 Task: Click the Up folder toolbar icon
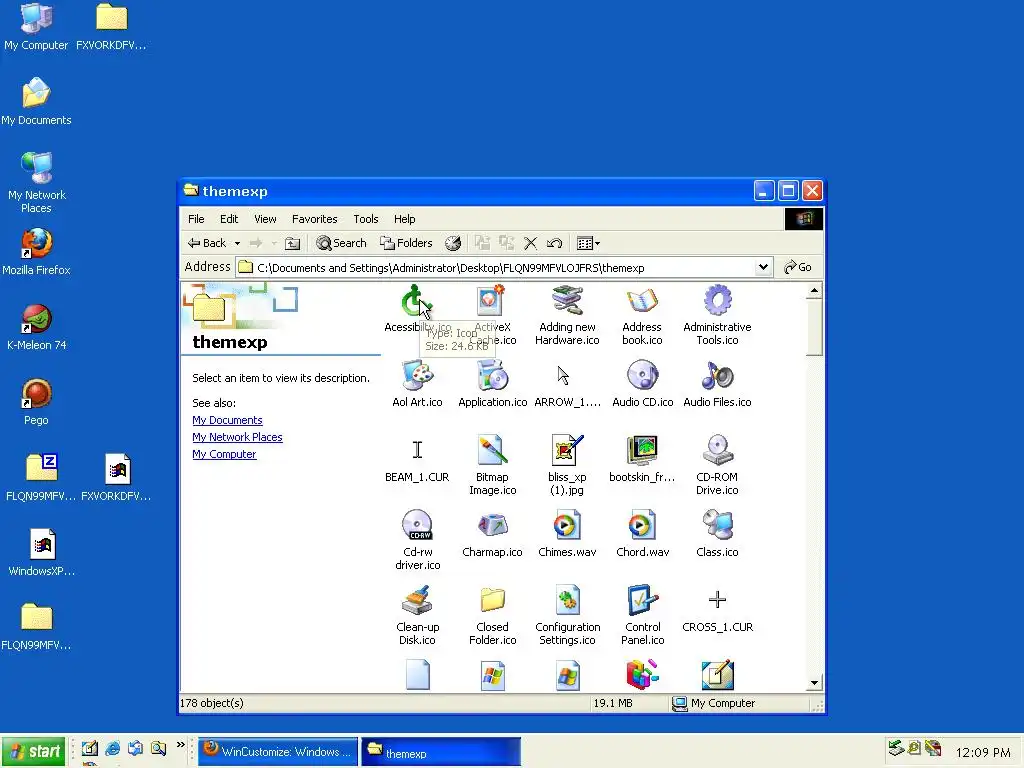pyautogui.click(x=293, y=244)
